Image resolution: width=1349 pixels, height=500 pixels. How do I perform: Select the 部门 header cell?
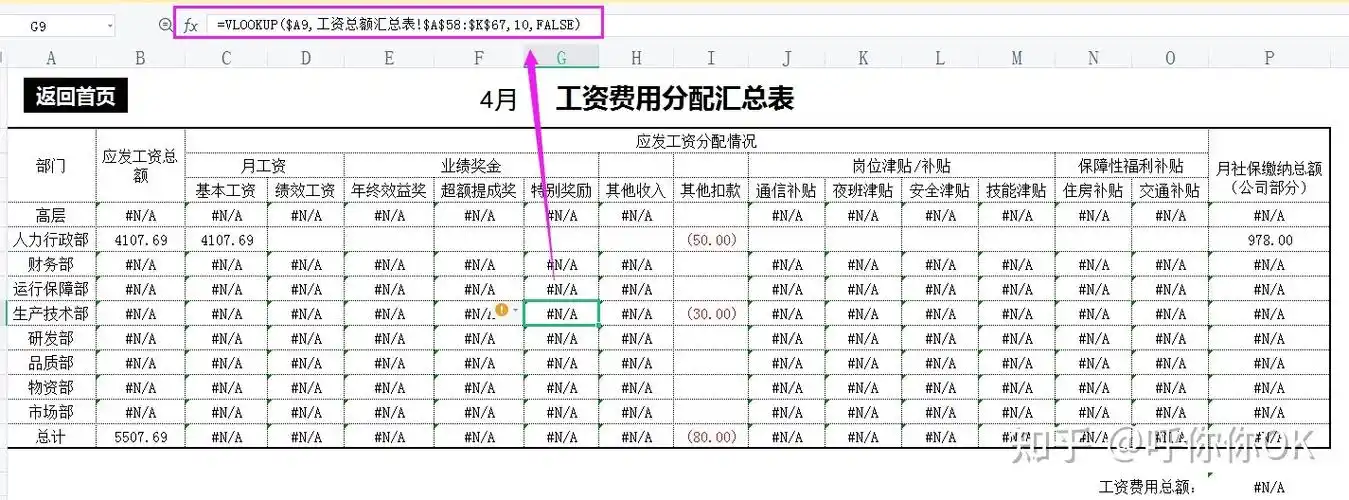51,165
